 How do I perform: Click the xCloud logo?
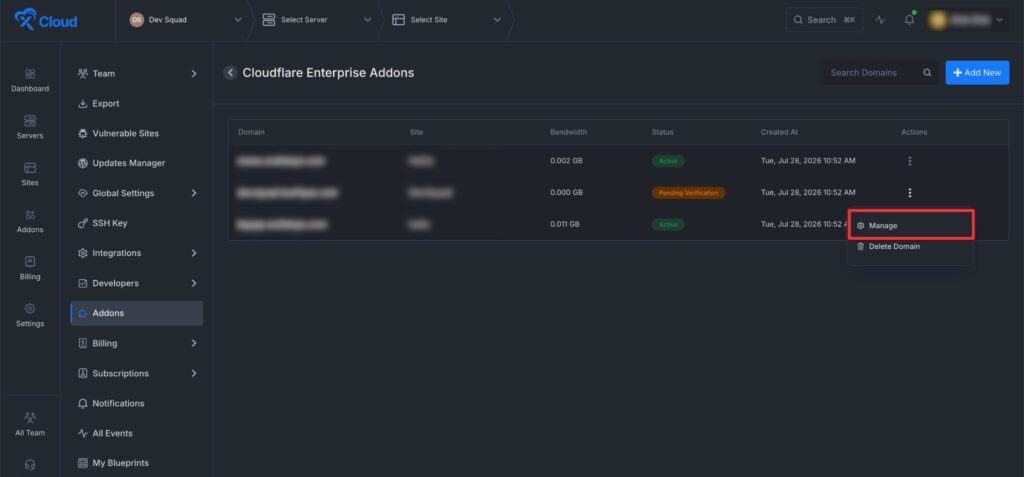coord(46,20)
